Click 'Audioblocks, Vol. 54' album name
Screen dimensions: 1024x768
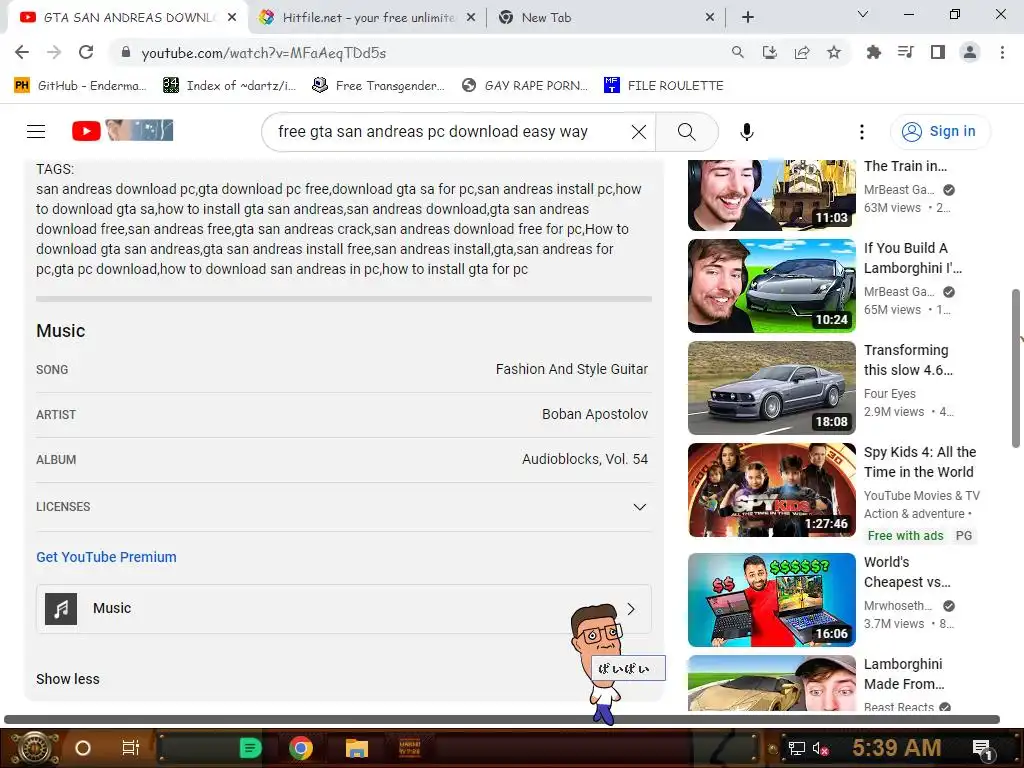[x=584, y=459]
